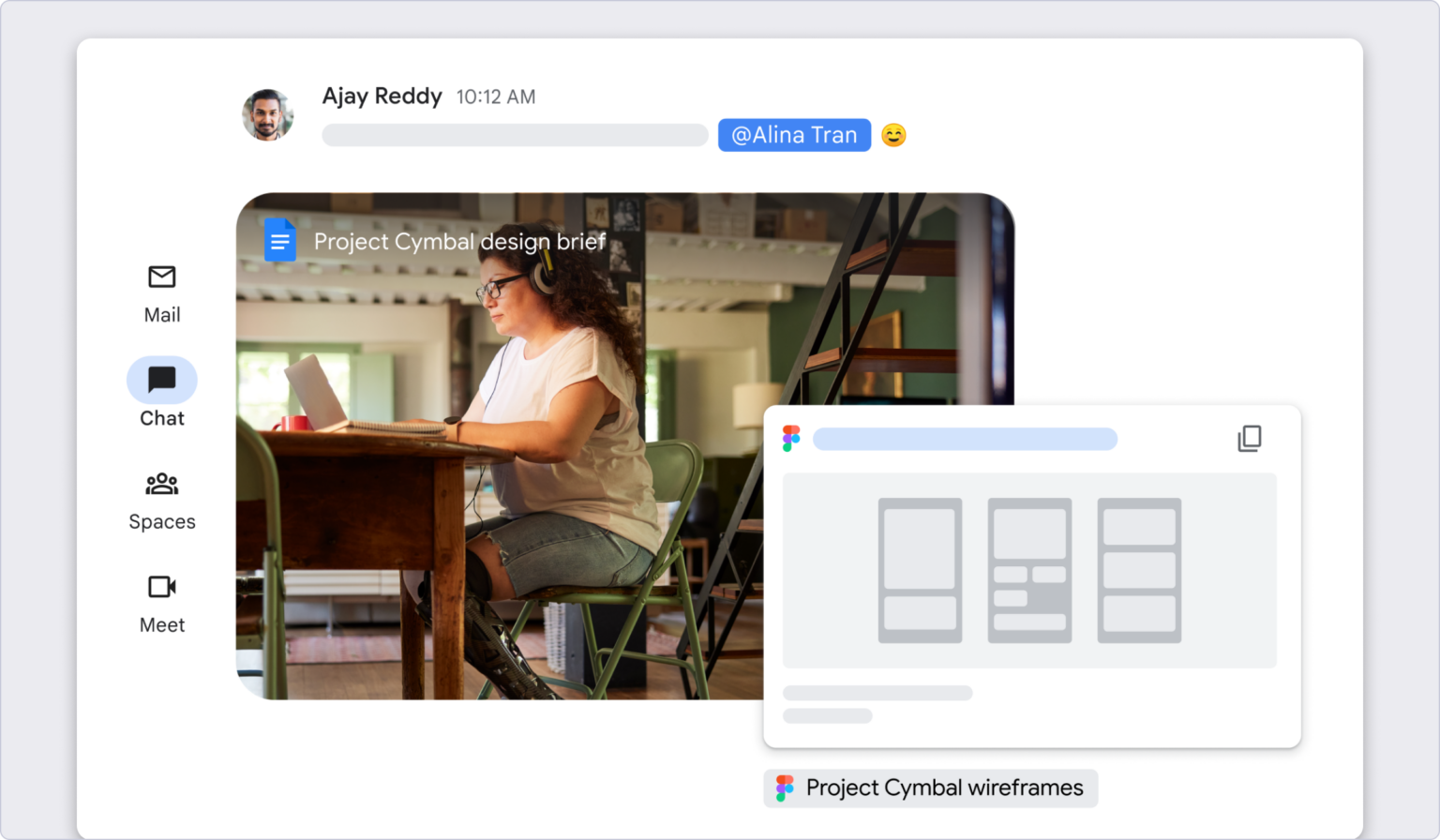This screenshot has height=840, width=1440.
Task: Select the right wireframe frame preview
Action: pyautogui.click(x=1138, y=569)
